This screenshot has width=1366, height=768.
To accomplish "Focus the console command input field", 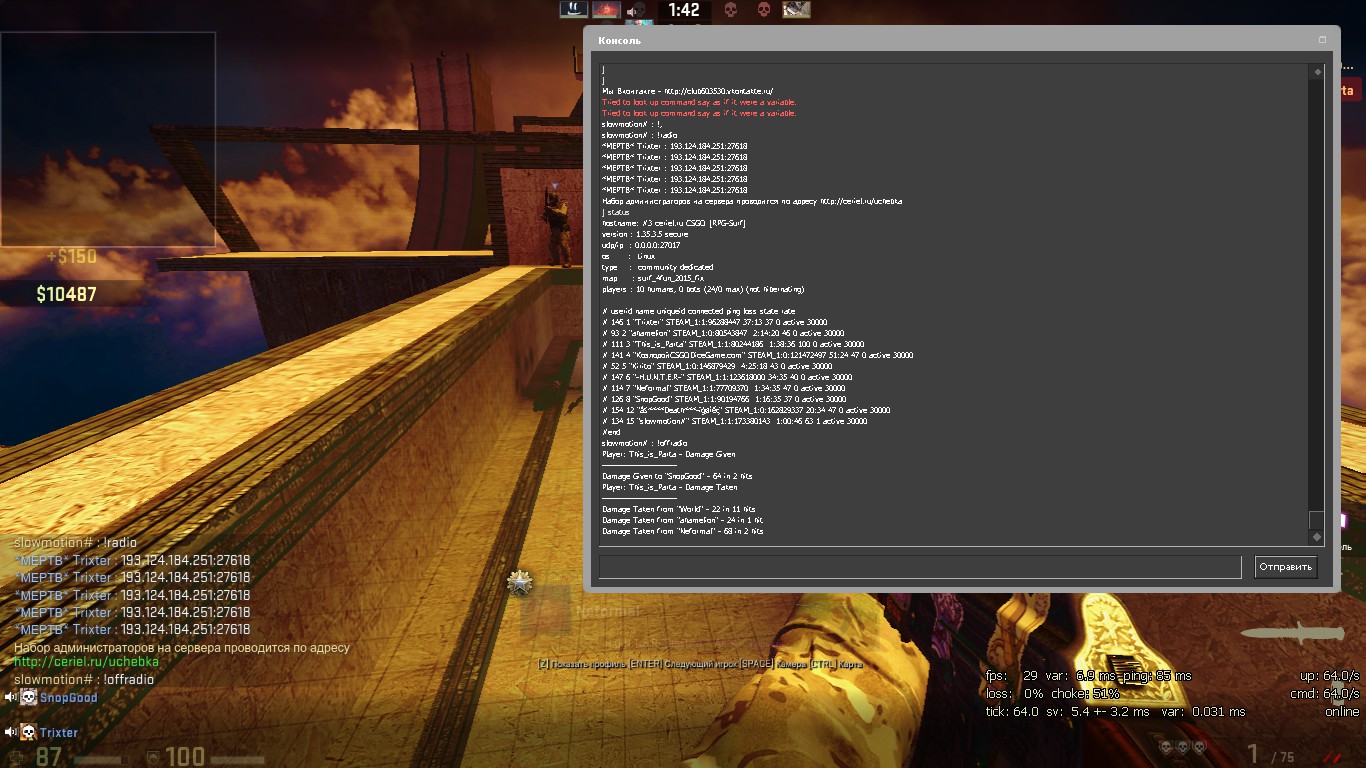I will point(919,567).
